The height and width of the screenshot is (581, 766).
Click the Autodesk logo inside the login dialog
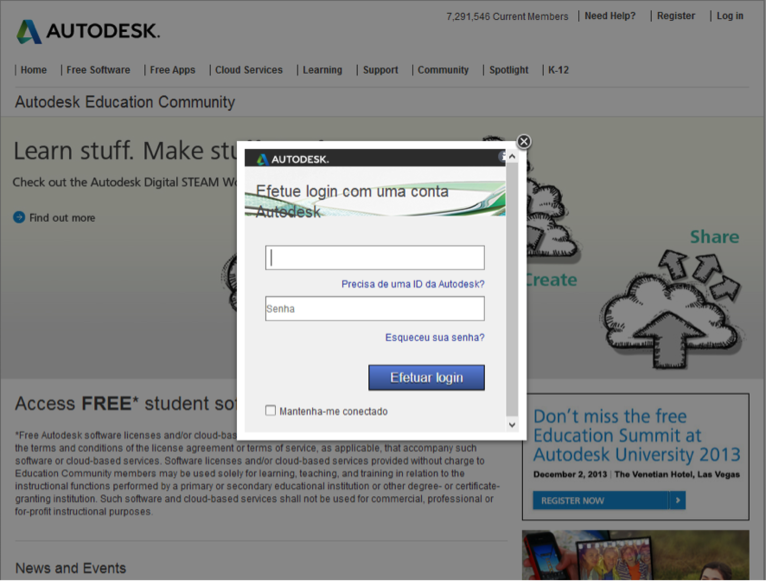[293, 159]
